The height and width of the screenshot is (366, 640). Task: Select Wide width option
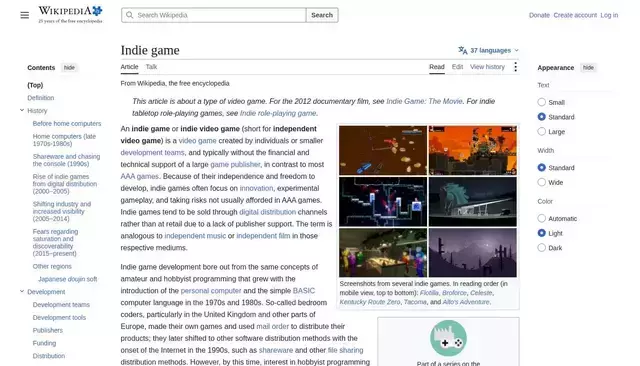pos(541,182)
